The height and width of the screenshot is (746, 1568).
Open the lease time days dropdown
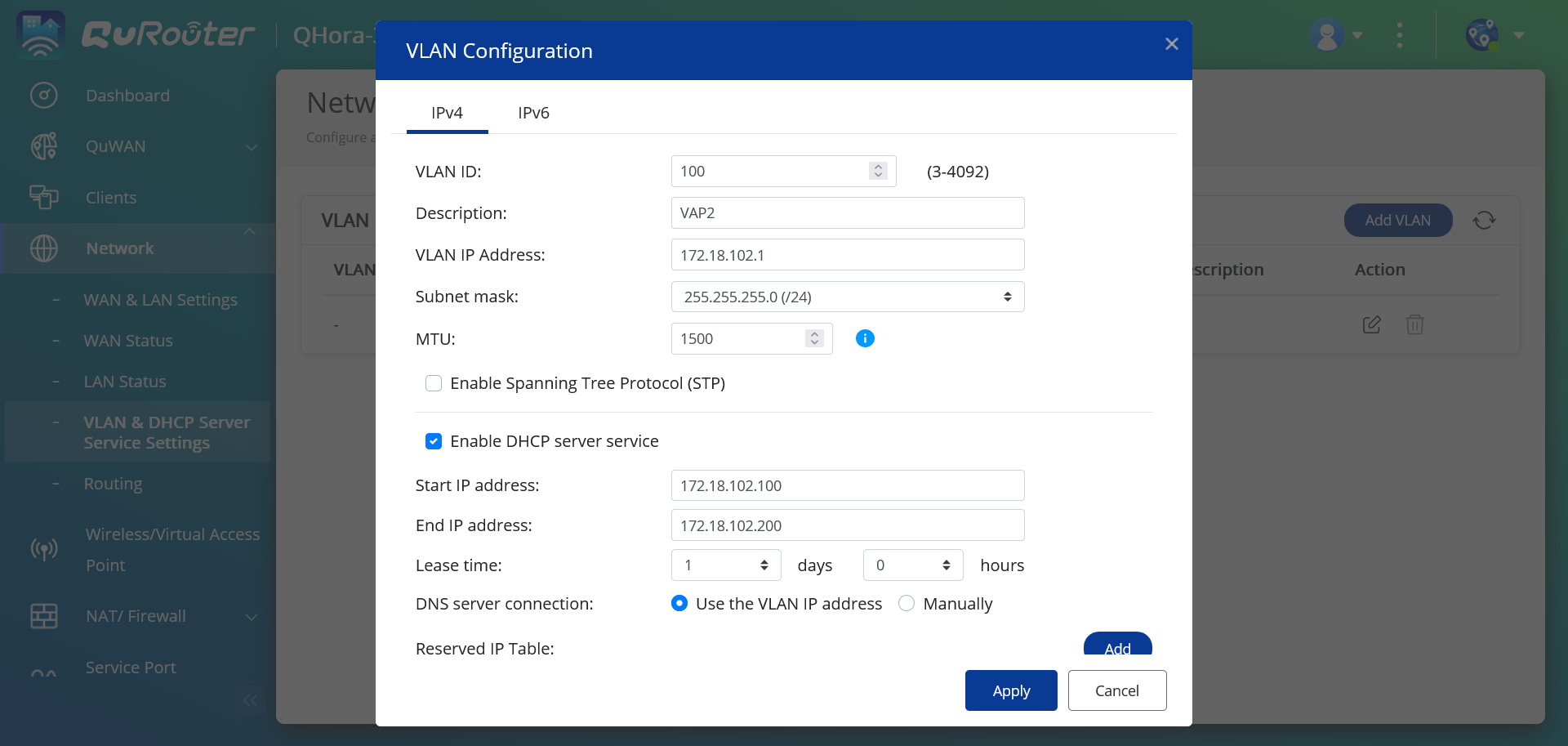[x=726, y=565]
